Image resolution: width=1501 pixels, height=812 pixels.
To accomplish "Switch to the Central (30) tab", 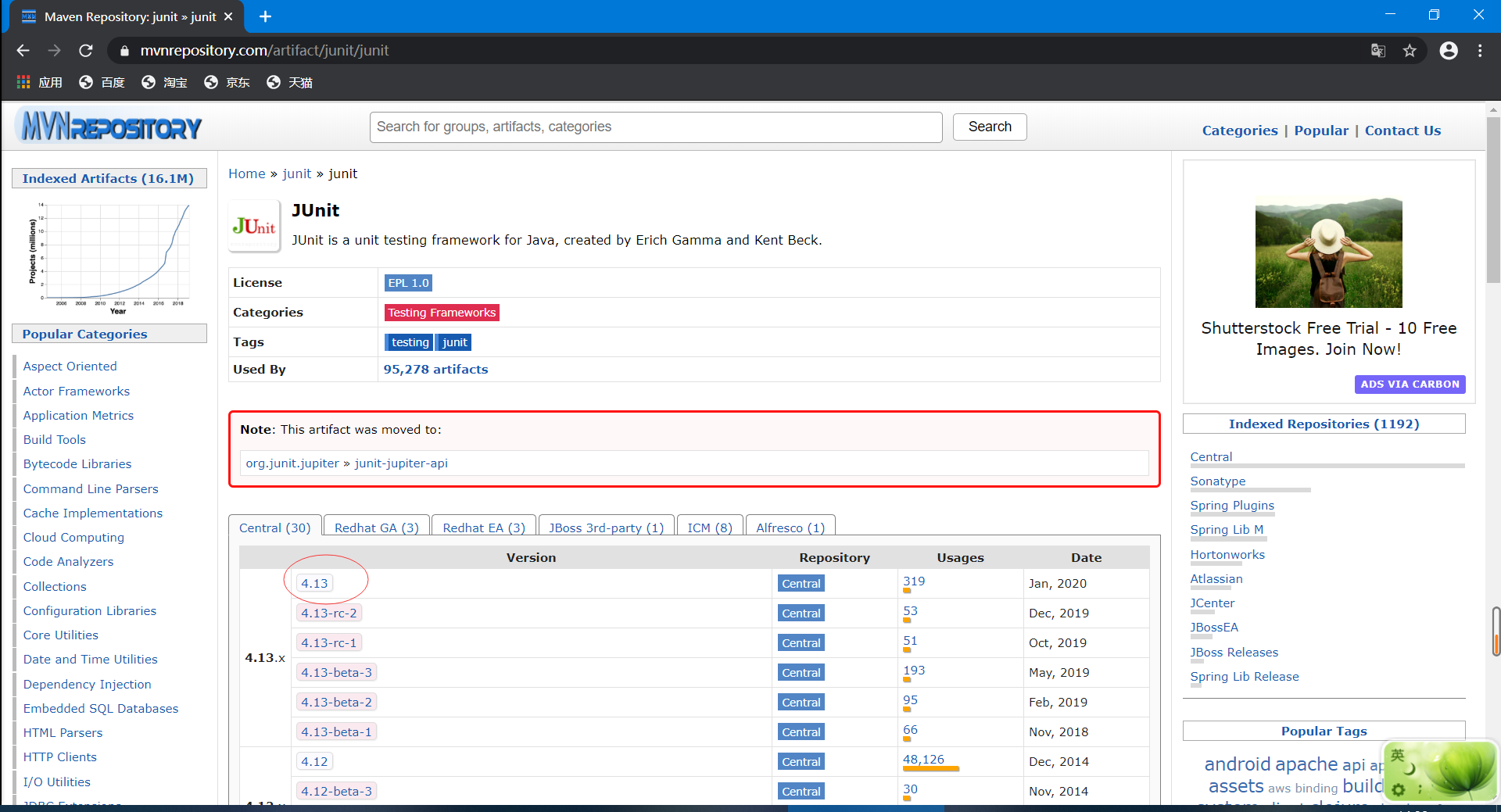I will point(274,528).
